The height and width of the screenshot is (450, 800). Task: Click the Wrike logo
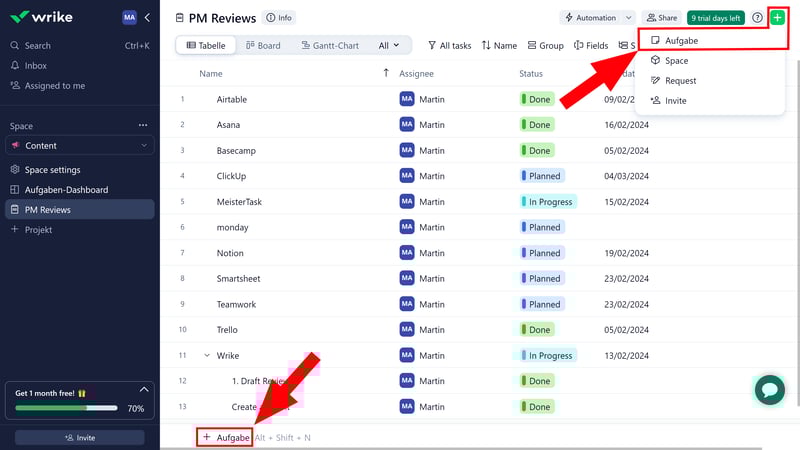coord(41,17)
